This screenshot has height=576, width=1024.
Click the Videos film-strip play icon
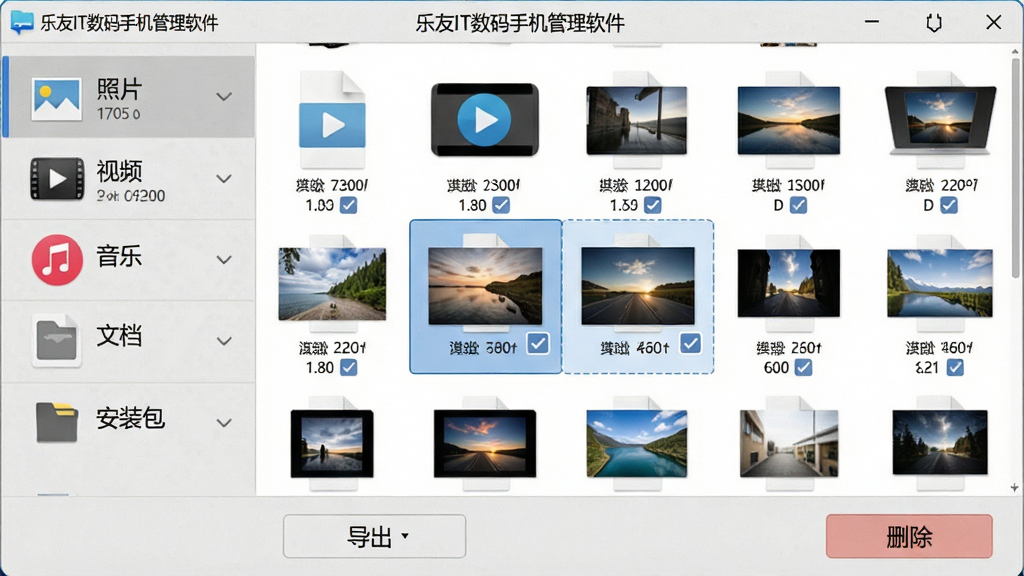pyautogui.click(x=57, y=178)
